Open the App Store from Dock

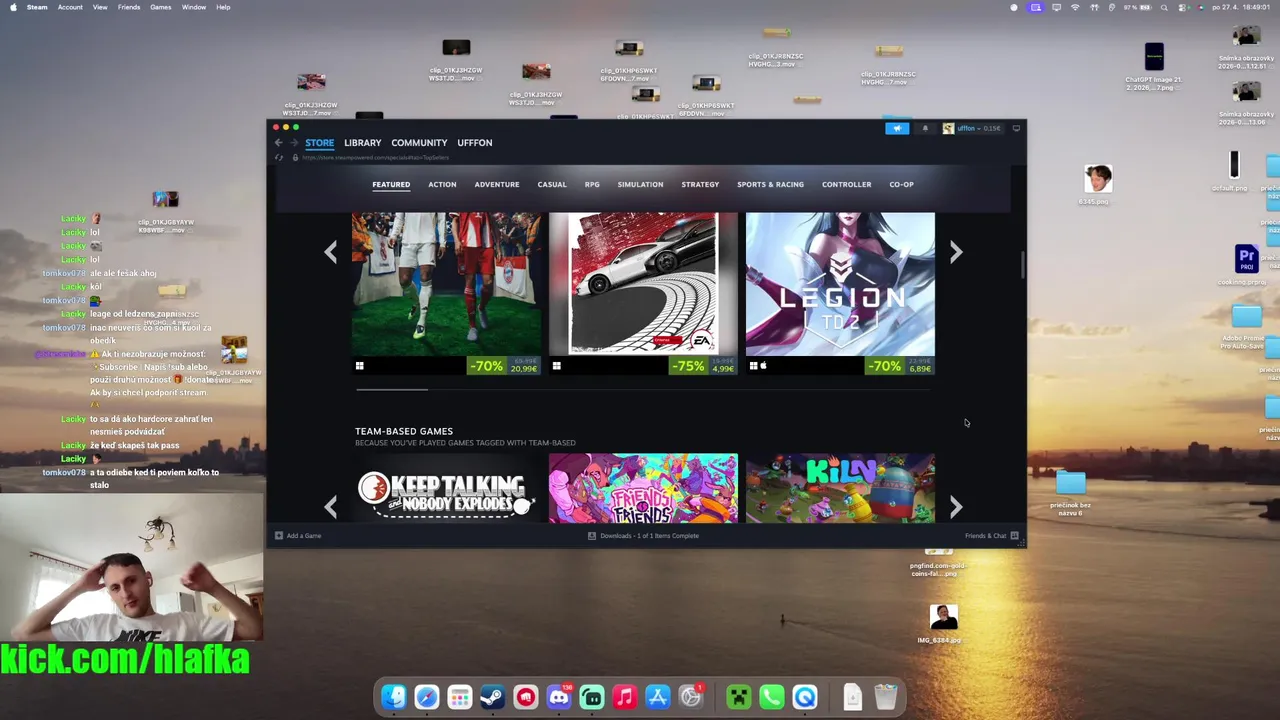point(658,697)
